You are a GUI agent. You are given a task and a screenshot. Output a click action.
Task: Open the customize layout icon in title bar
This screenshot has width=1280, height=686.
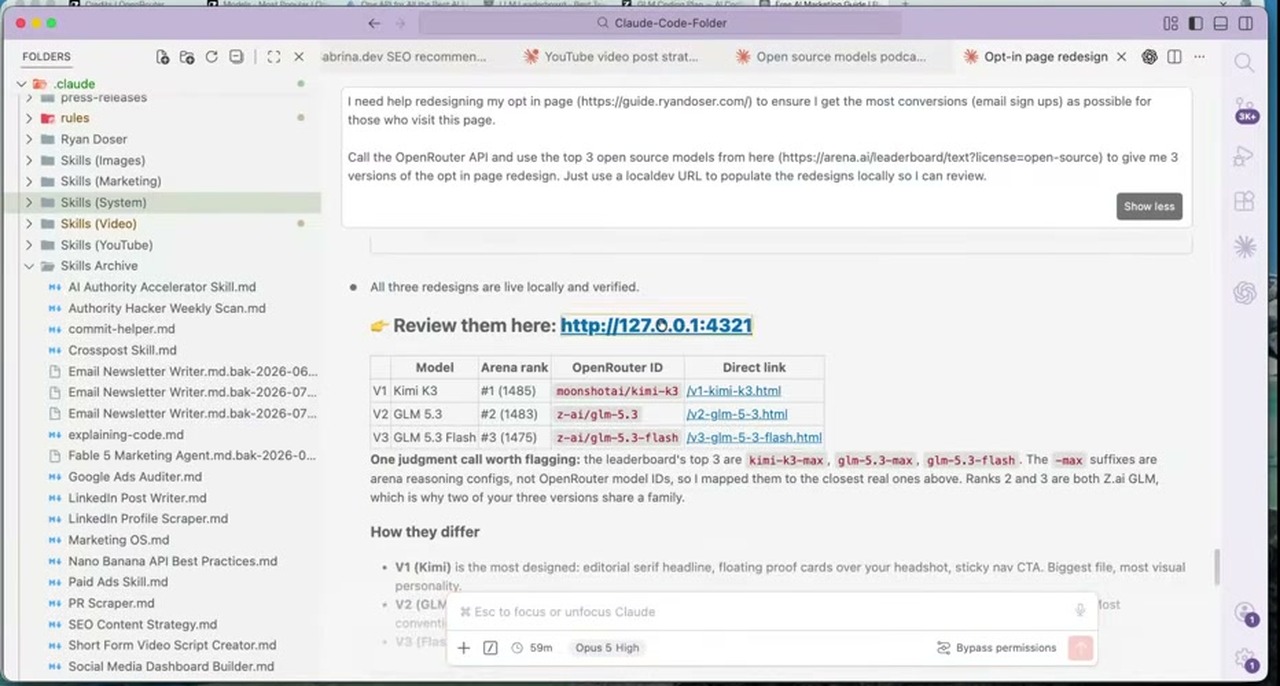tap(1171, 23)
